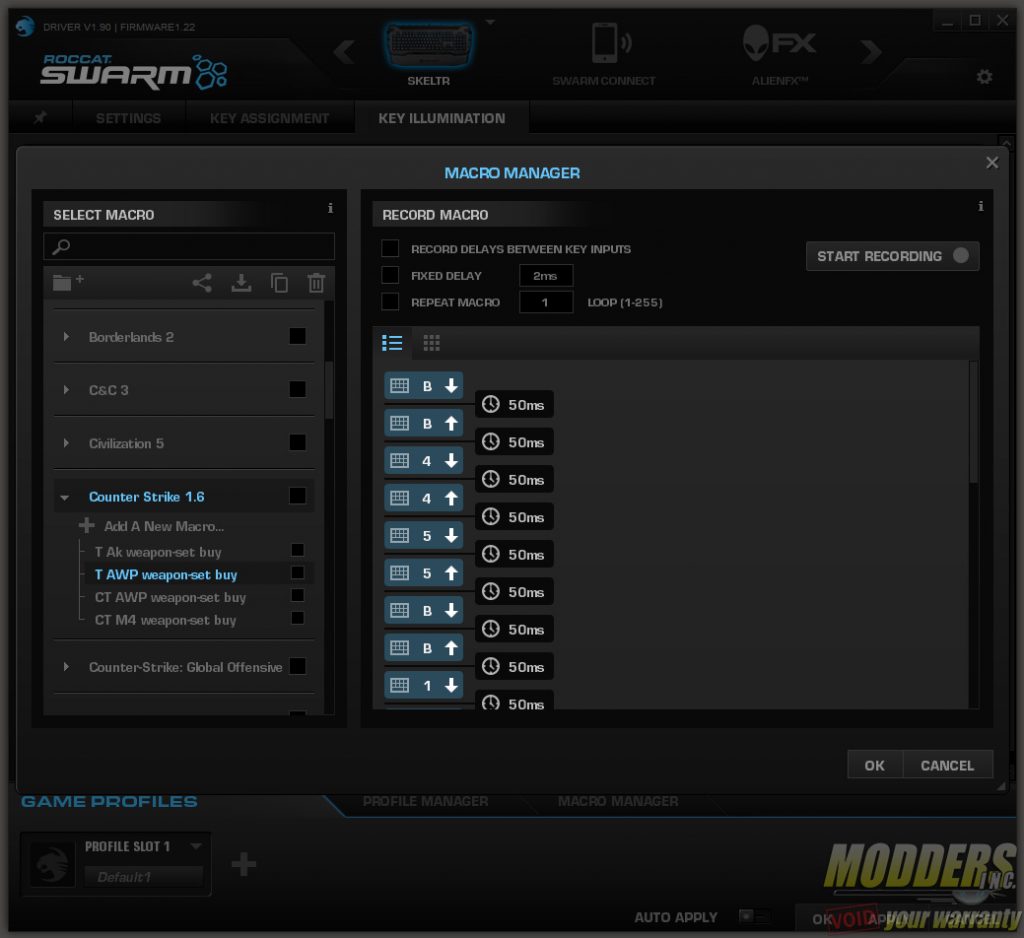This screenshot has height=938, width=1024.
Task: Select the T Ak weapon-set buy macro
Action: tap(158, 552)
